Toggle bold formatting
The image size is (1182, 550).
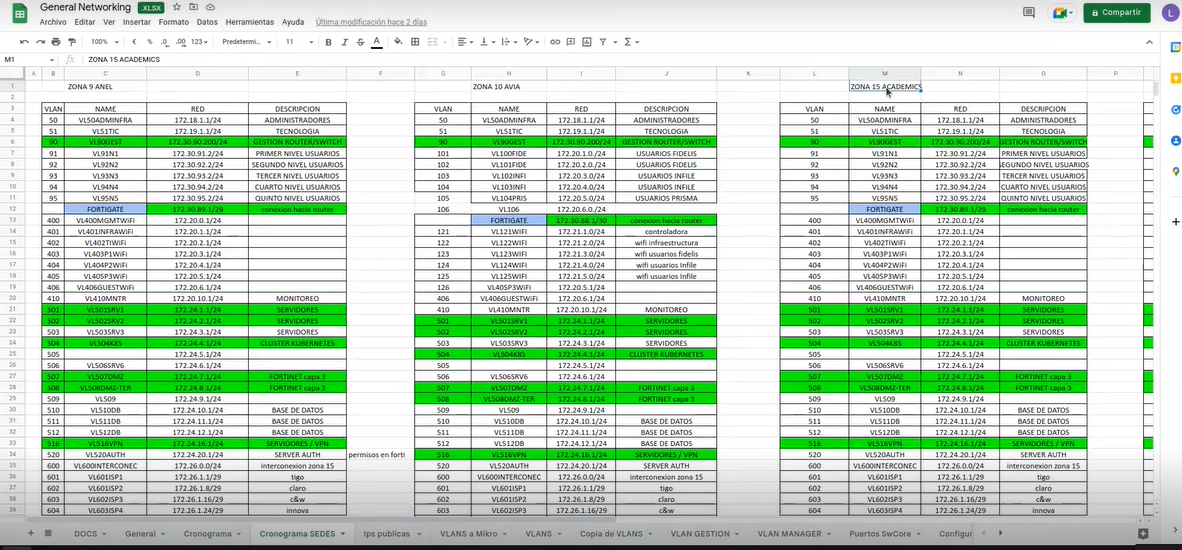(327, 42)
